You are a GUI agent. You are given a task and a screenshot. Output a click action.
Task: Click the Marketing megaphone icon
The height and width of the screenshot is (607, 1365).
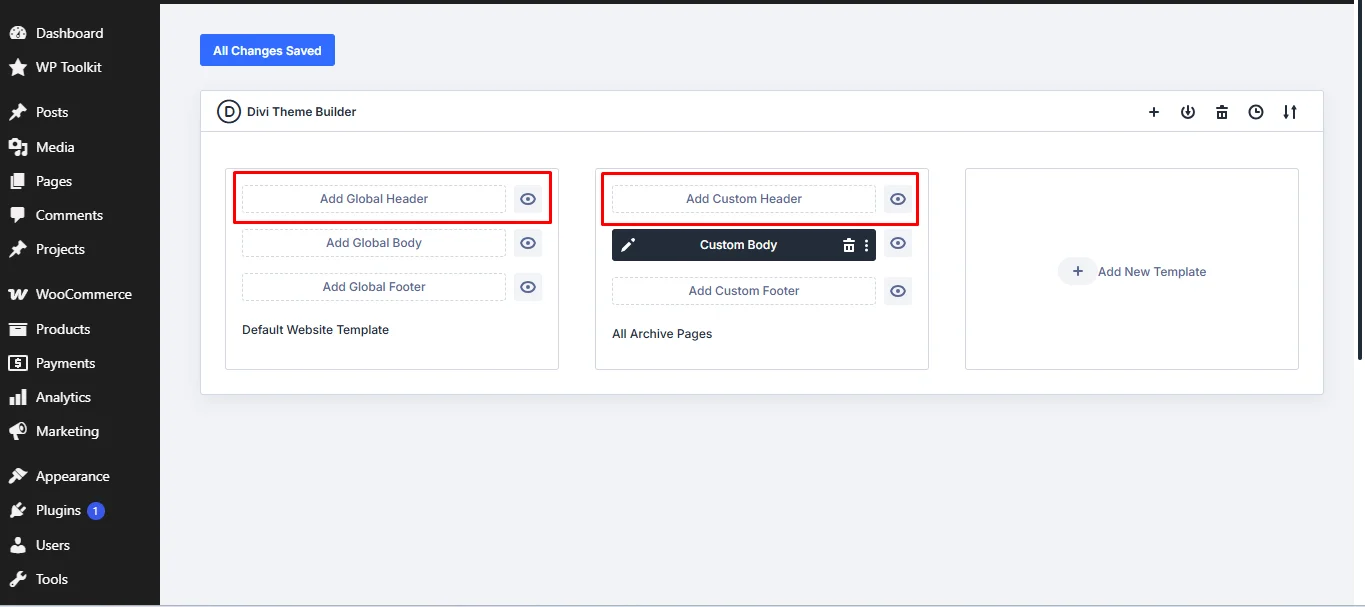(18, 431)
